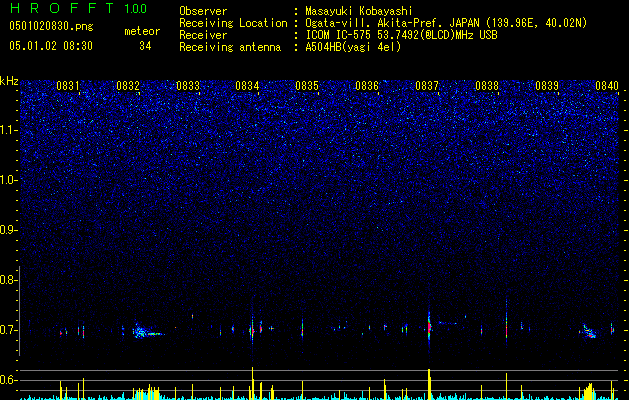Click receiver text ICOM IC-575 53.7492
This screenshot has width=629, height=400.
click(401, 35)
